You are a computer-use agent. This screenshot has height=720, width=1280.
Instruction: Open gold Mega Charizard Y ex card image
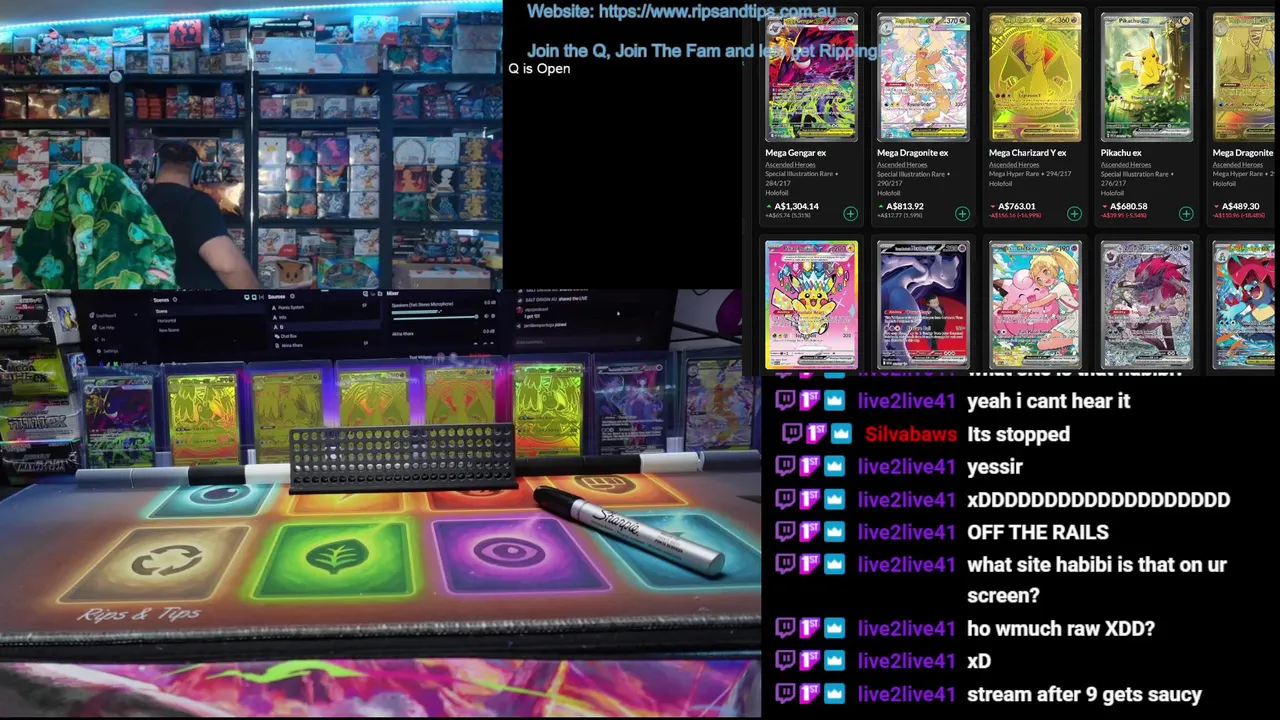tap(1035, 77)
